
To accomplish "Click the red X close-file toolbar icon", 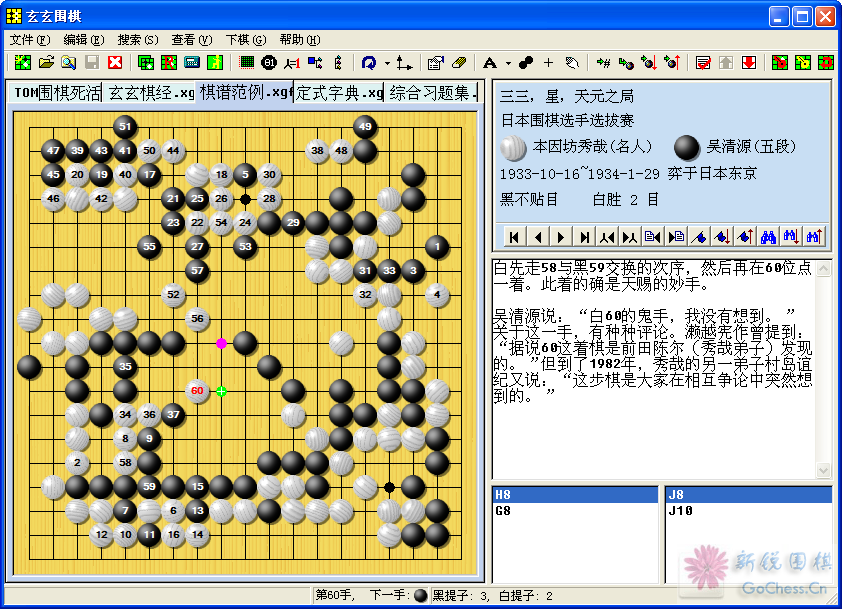I will tap(115, 62).
